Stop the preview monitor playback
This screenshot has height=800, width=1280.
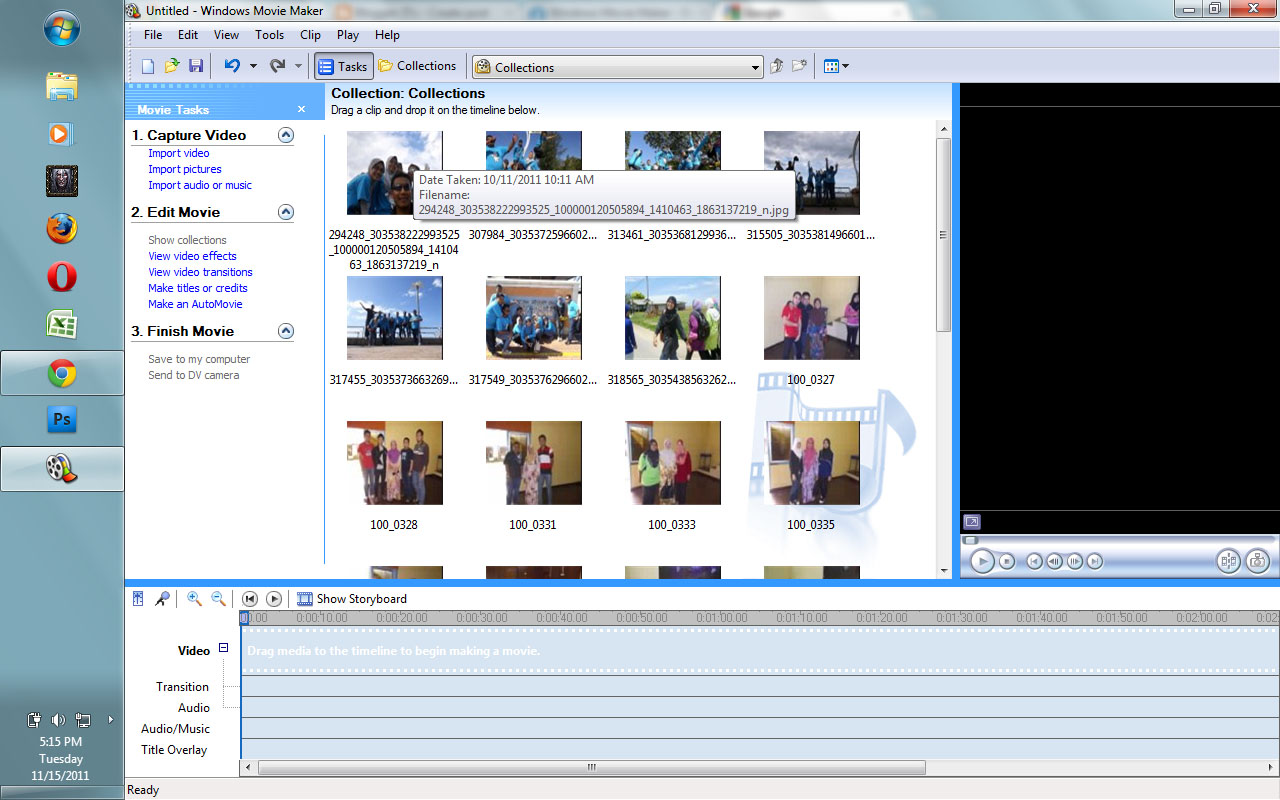pyautogui.click(x=1007, y=561)
